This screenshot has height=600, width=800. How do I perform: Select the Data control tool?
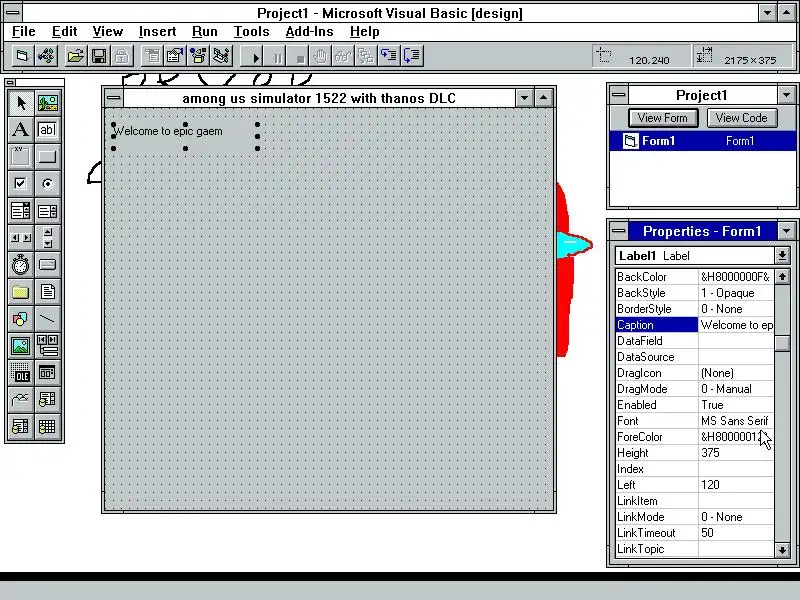(x=47, y=346)
